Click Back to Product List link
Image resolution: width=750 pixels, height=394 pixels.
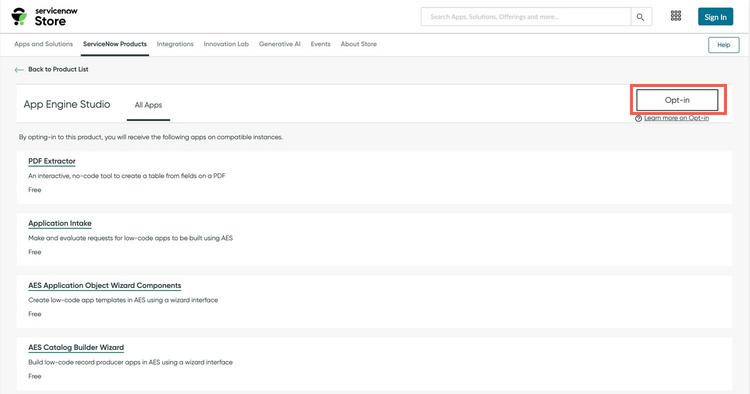point(58,69)
